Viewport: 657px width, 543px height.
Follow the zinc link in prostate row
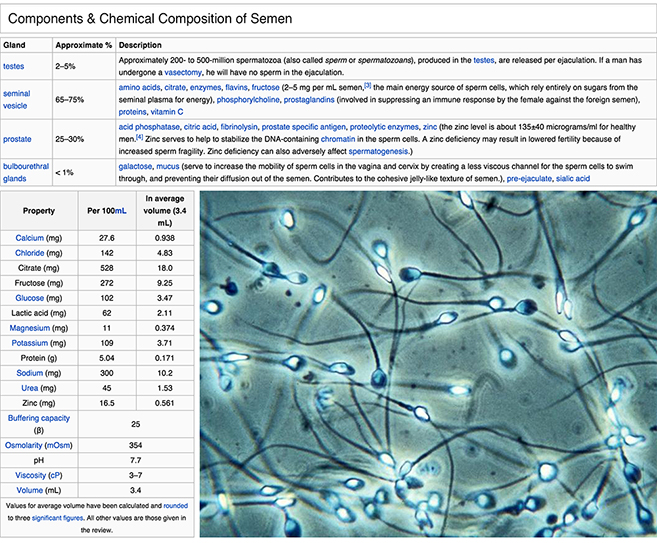(430, 127)
